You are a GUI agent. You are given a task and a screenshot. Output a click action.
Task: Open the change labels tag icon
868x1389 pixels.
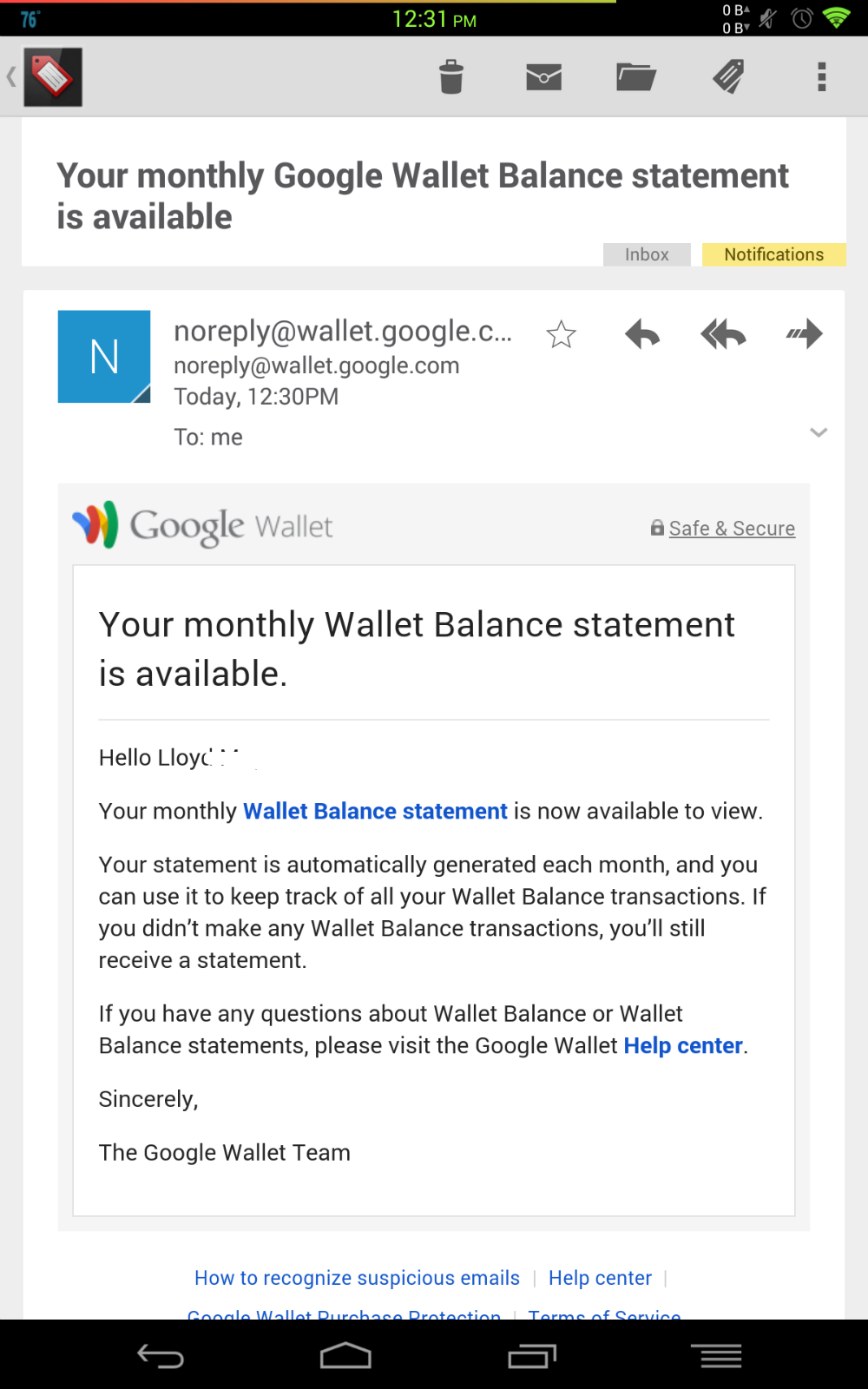coord(729,77)
